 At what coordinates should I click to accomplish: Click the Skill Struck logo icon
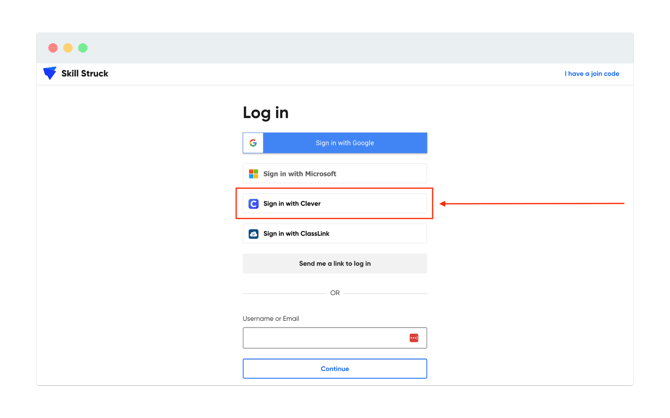click(x=50, y=73)
